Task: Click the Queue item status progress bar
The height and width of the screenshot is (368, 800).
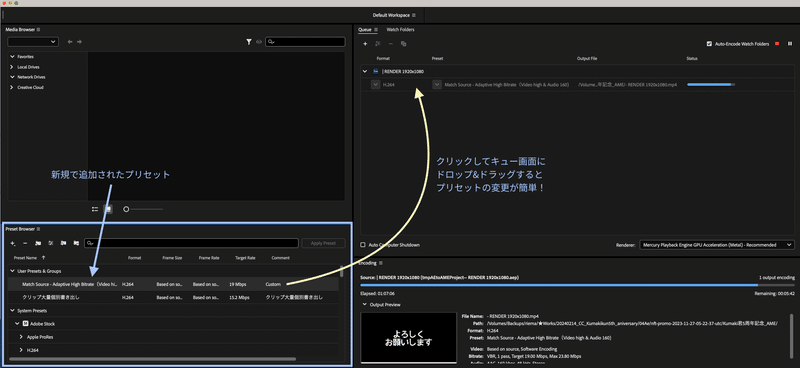Action: [711, 85]
